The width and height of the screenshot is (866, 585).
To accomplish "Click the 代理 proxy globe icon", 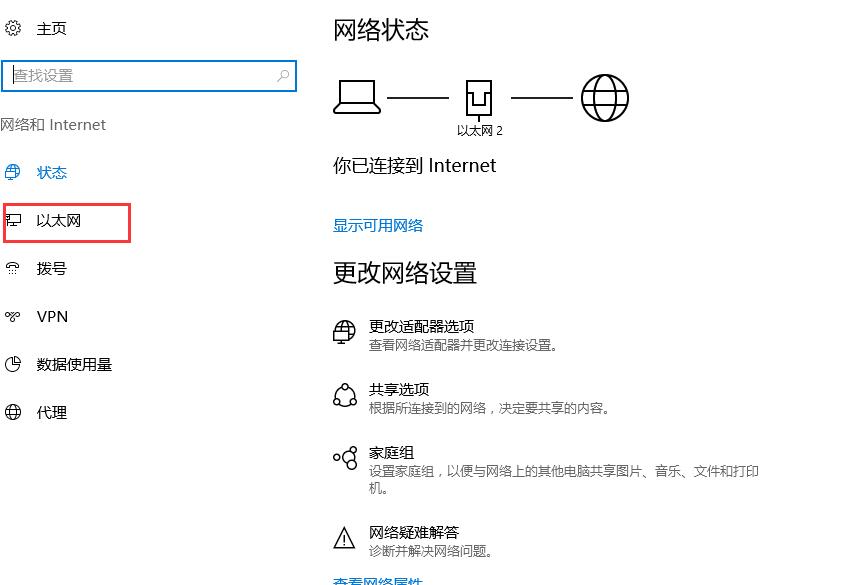I will [x=13, y=412].
